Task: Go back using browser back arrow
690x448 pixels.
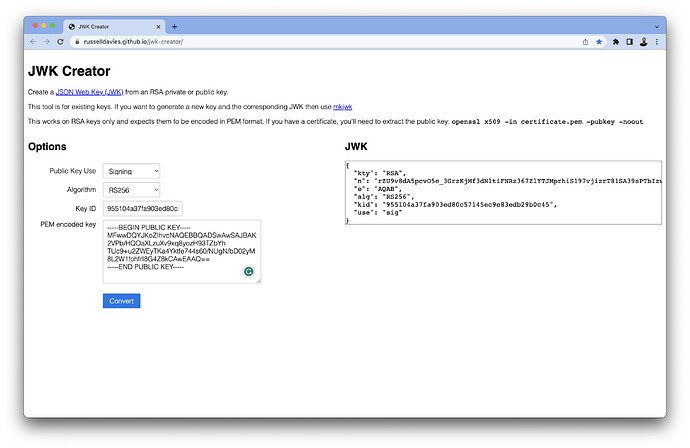Action: coord(33,42)
